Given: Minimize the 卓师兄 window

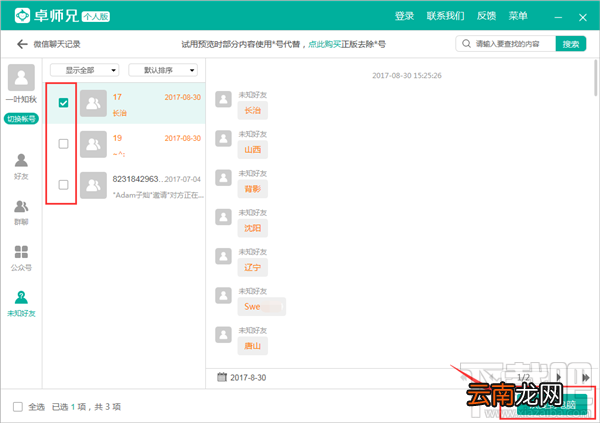Looking at the screenshot, I should pos(558,17).
